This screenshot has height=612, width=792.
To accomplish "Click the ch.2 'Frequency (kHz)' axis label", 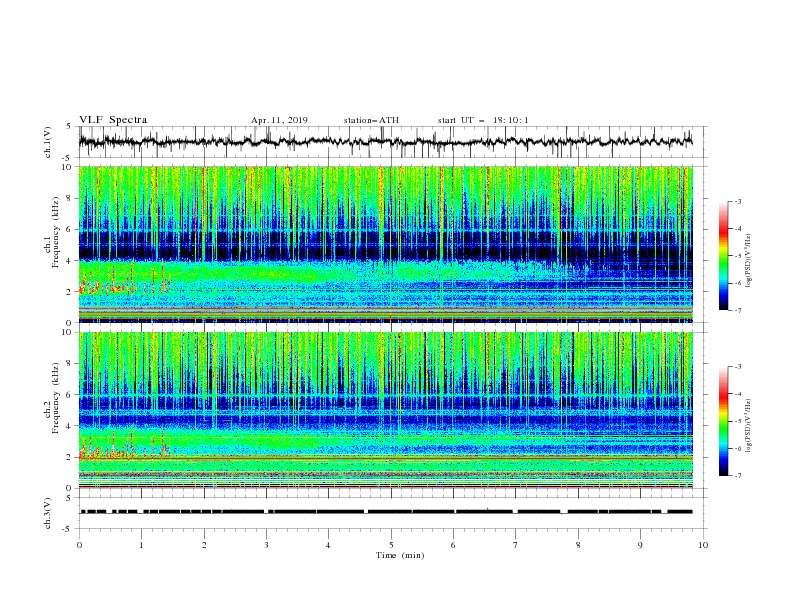I will click(x=56, y=397).
